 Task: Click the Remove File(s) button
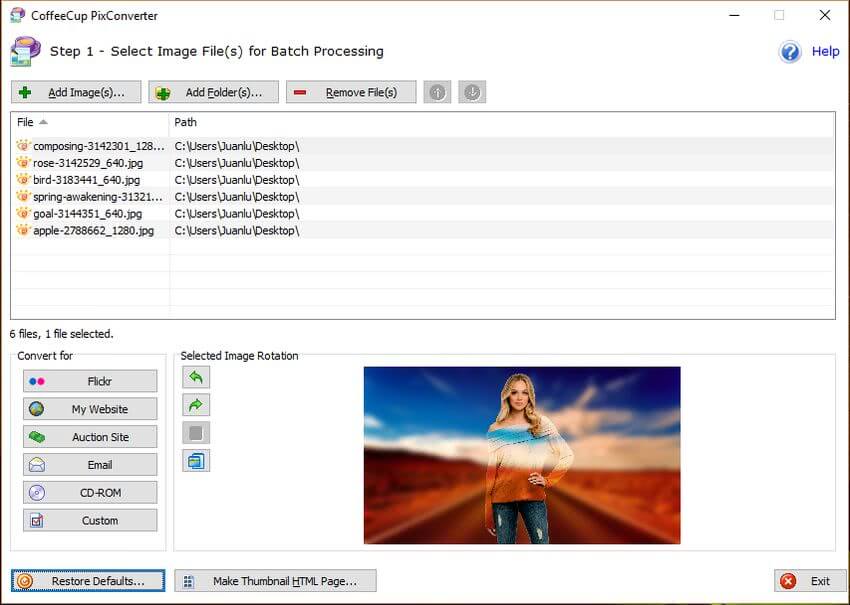pyautogui.click(x=351, y=92)
